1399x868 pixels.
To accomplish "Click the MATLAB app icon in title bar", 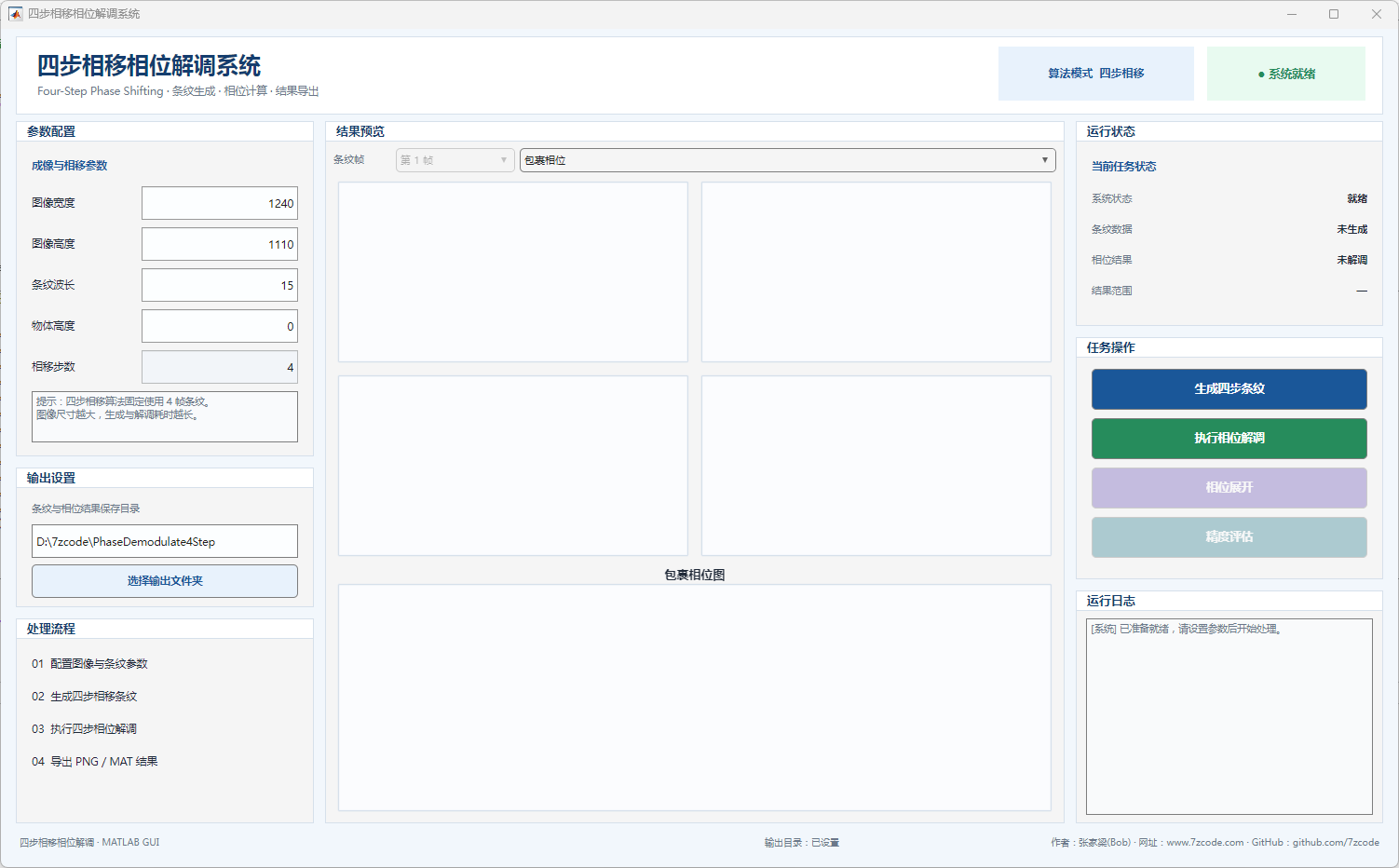I will (15, 14).
